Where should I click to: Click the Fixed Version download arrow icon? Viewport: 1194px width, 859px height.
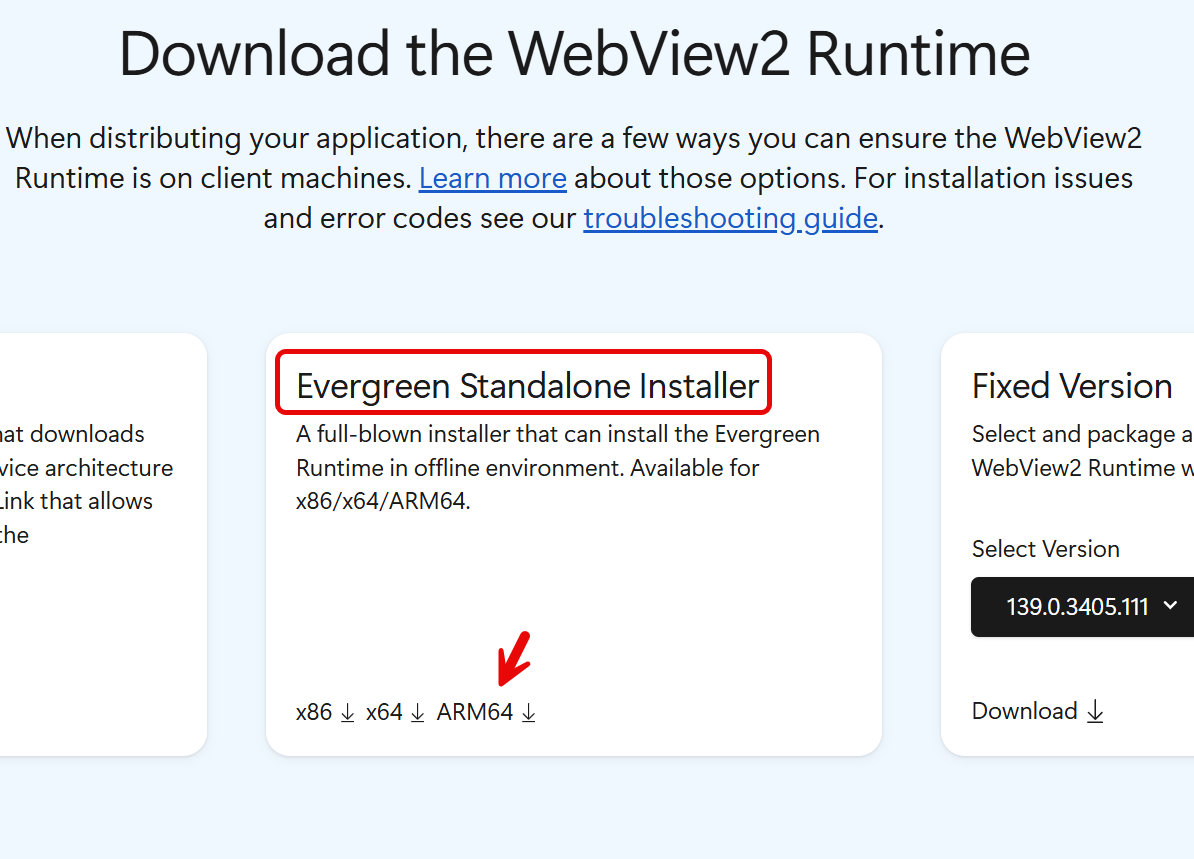(1095, 712)
